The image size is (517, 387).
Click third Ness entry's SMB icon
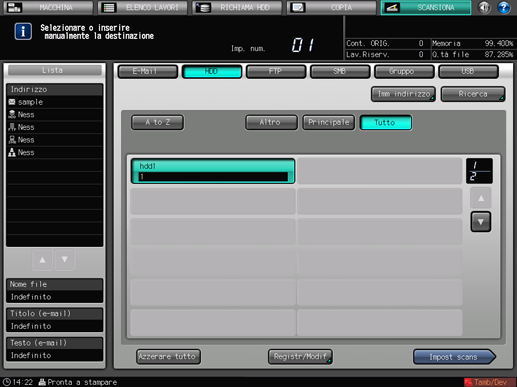pyautogui.click(x=12, y=140)
